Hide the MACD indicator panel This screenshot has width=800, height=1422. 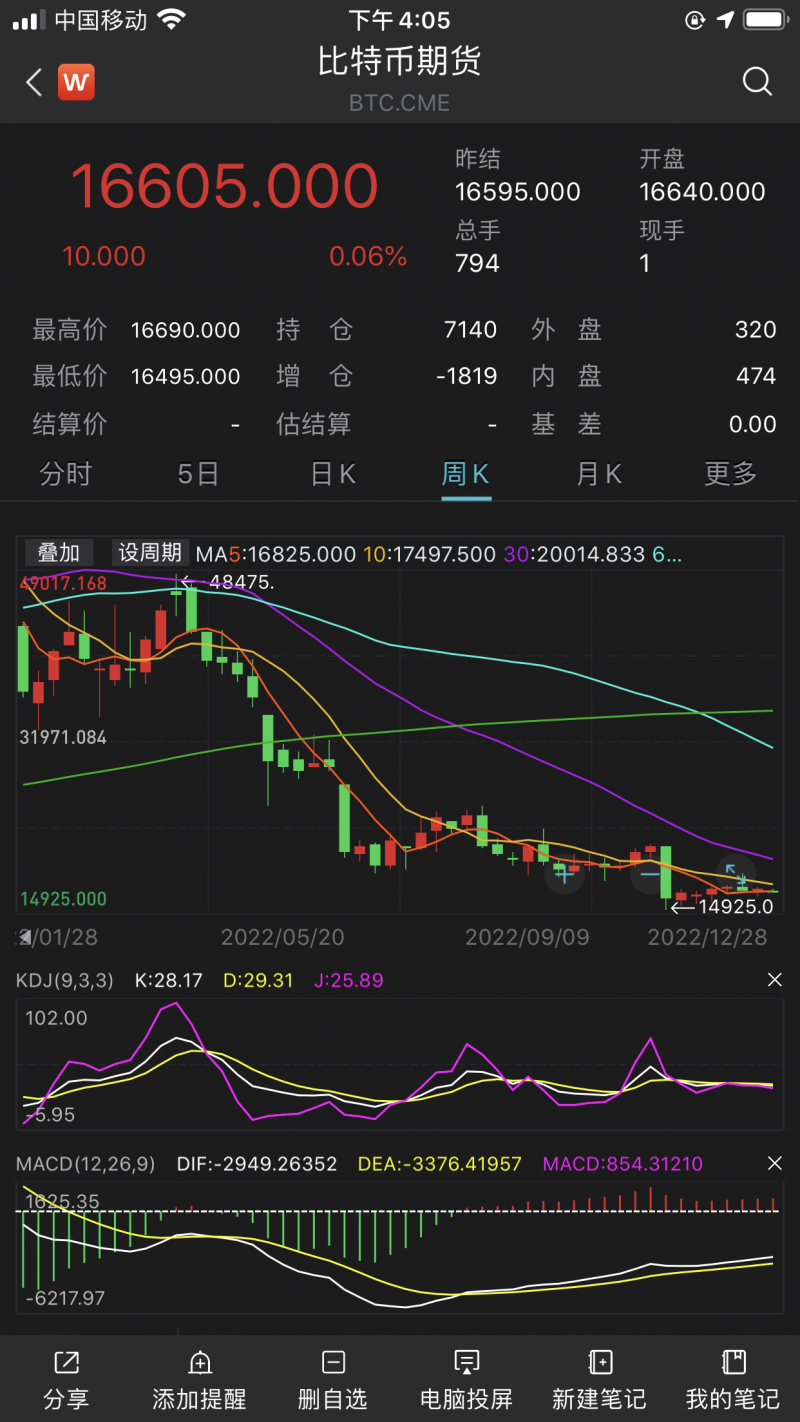(776, 1164)
